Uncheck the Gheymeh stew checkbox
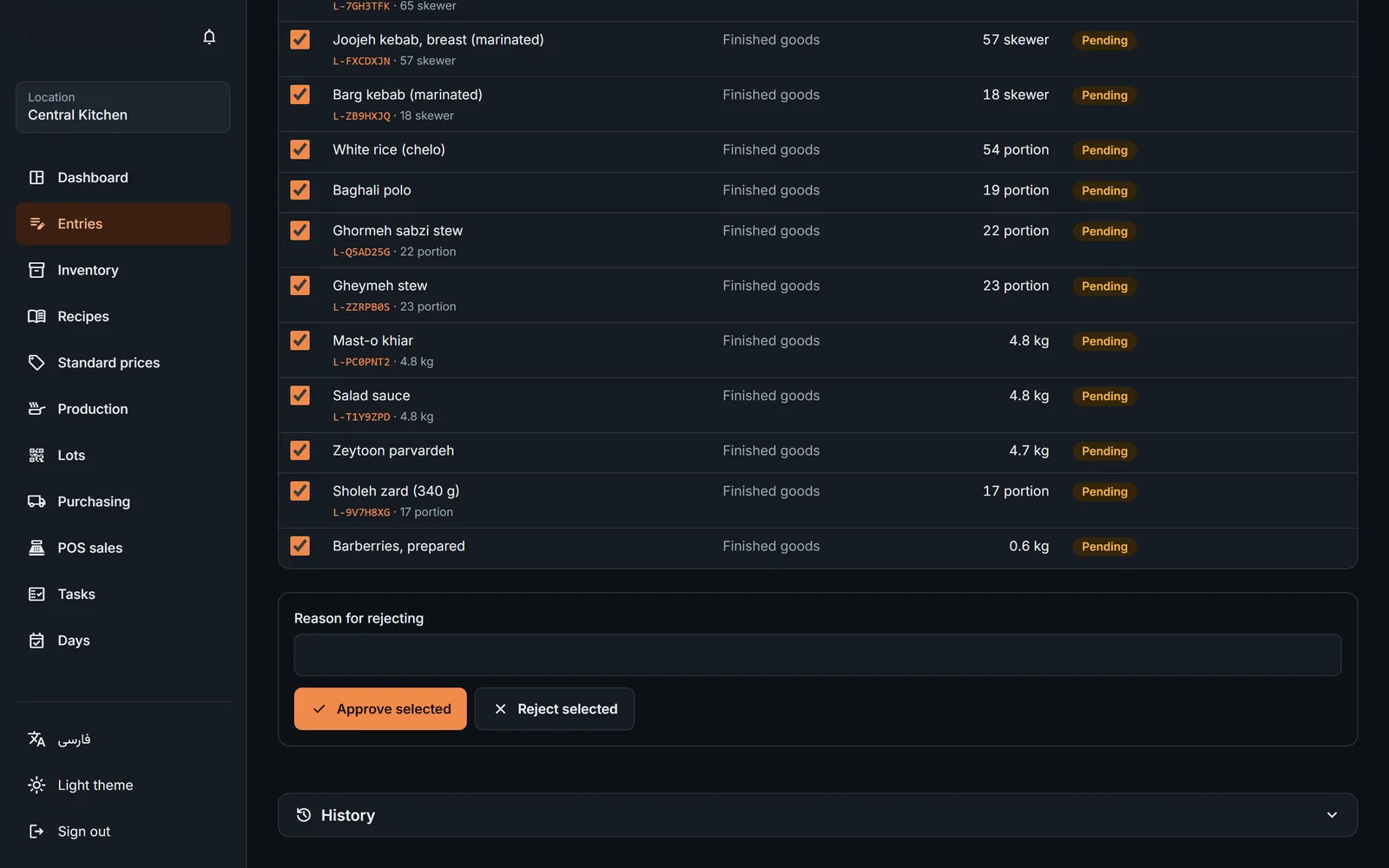 tap(300, 286)
